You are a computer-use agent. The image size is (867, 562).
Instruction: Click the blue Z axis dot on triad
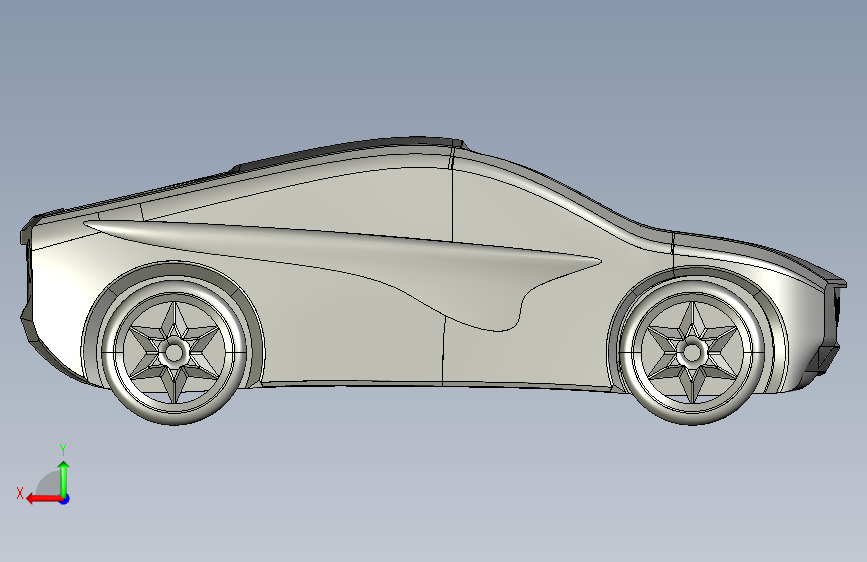pos(65,499)
